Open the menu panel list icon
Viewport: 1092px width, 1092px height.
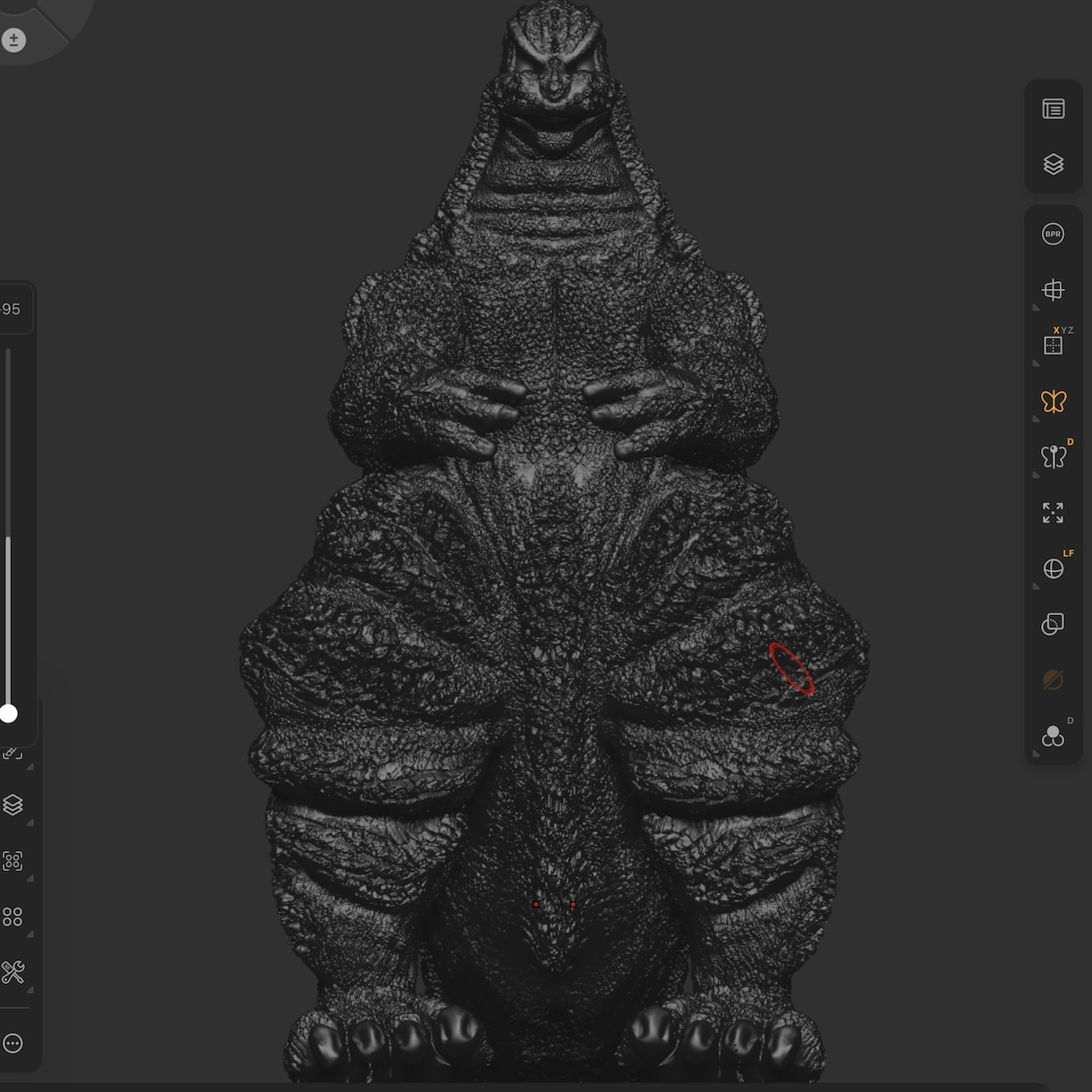pyautogui.click(x=1054, y=109)
